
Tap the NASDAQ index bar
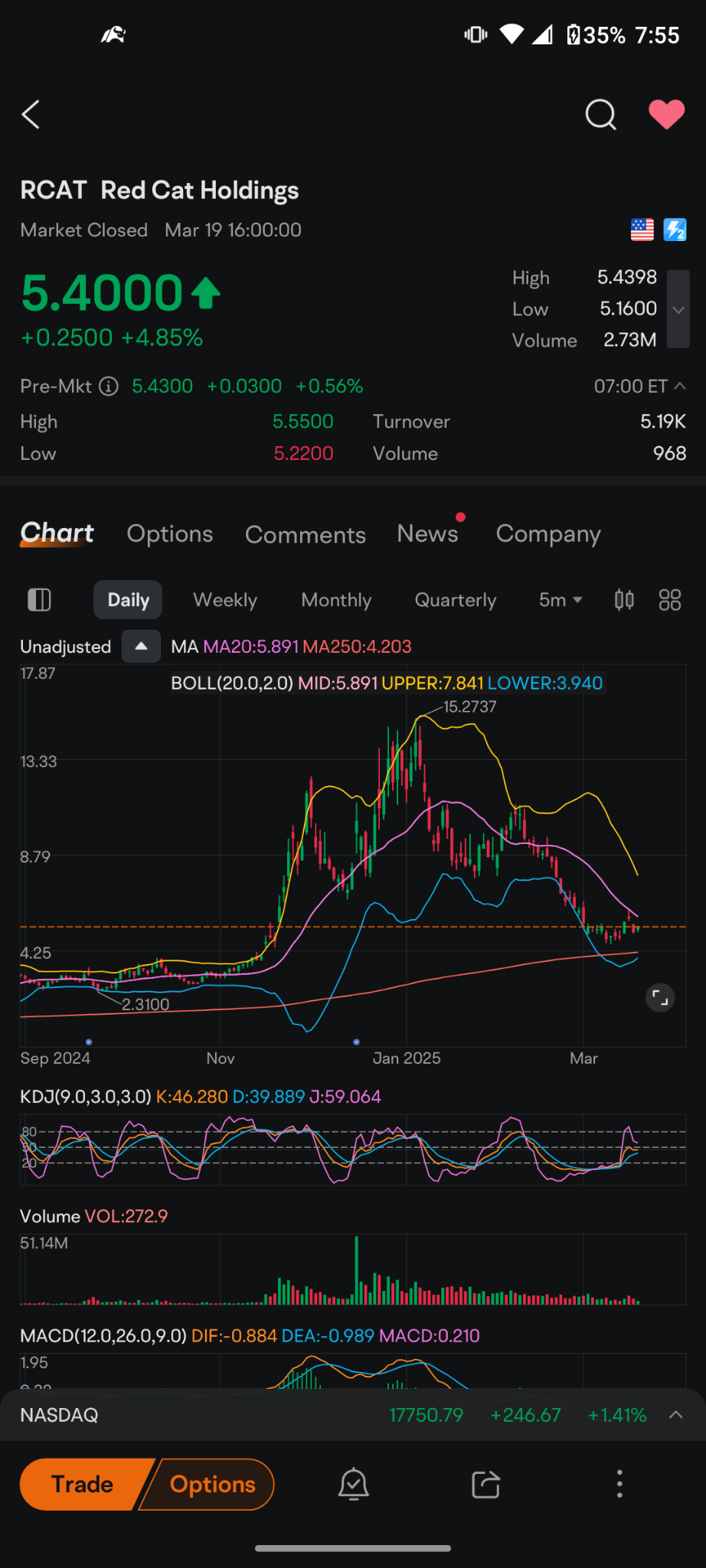[x=353, y=1415]
